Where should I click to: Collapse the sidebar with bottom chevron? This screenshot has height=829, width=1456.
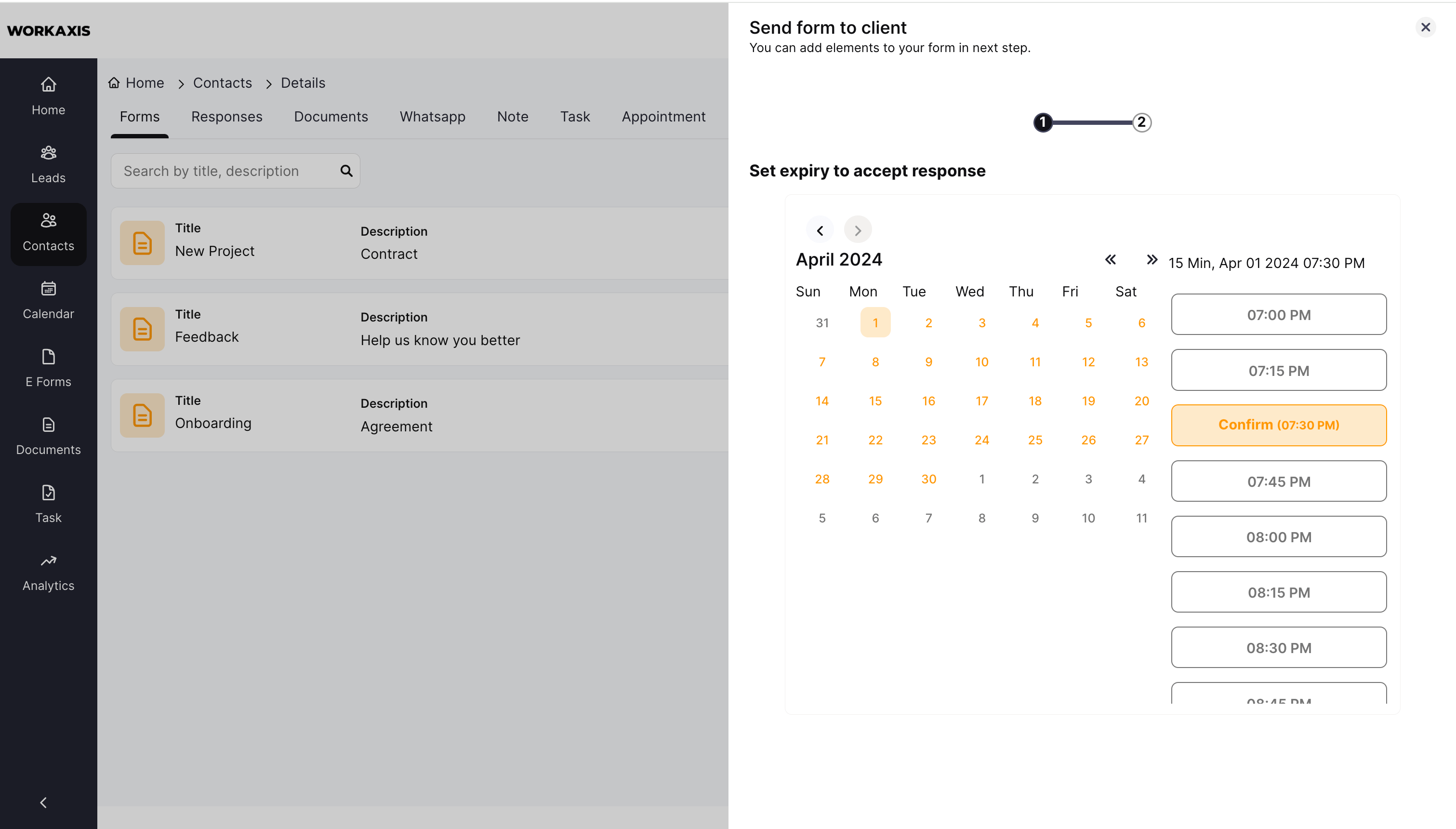(x=43, y=802)
